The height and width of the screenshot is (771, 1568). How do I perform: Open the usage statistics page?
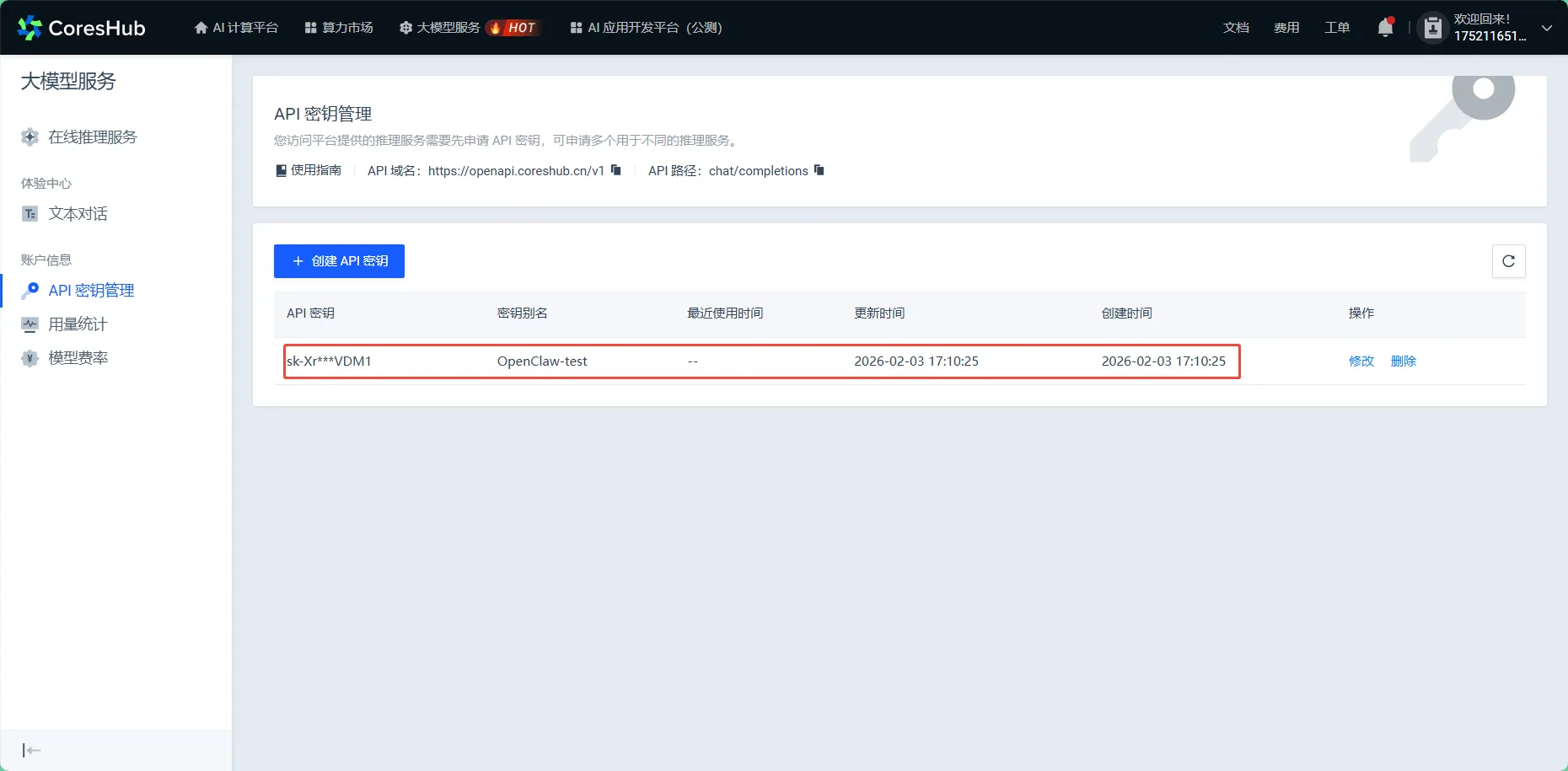pyautogui.click(x=78, y=324)
